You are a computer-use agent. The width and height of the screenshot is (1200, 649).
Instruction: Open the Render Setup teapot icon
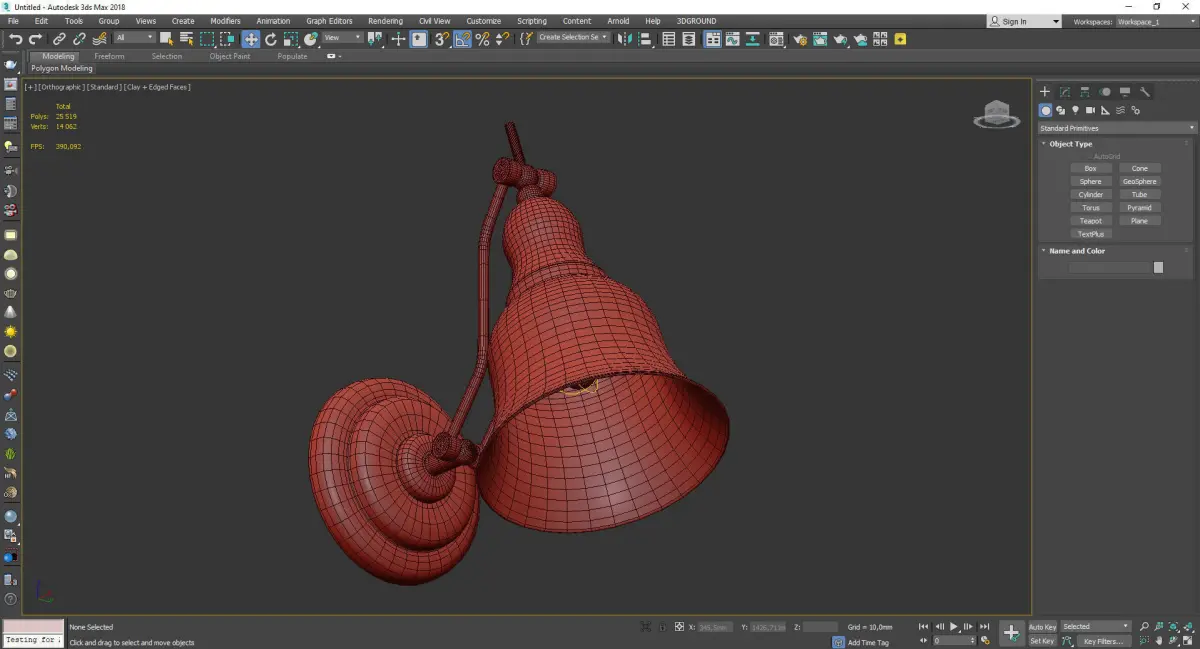799,39
